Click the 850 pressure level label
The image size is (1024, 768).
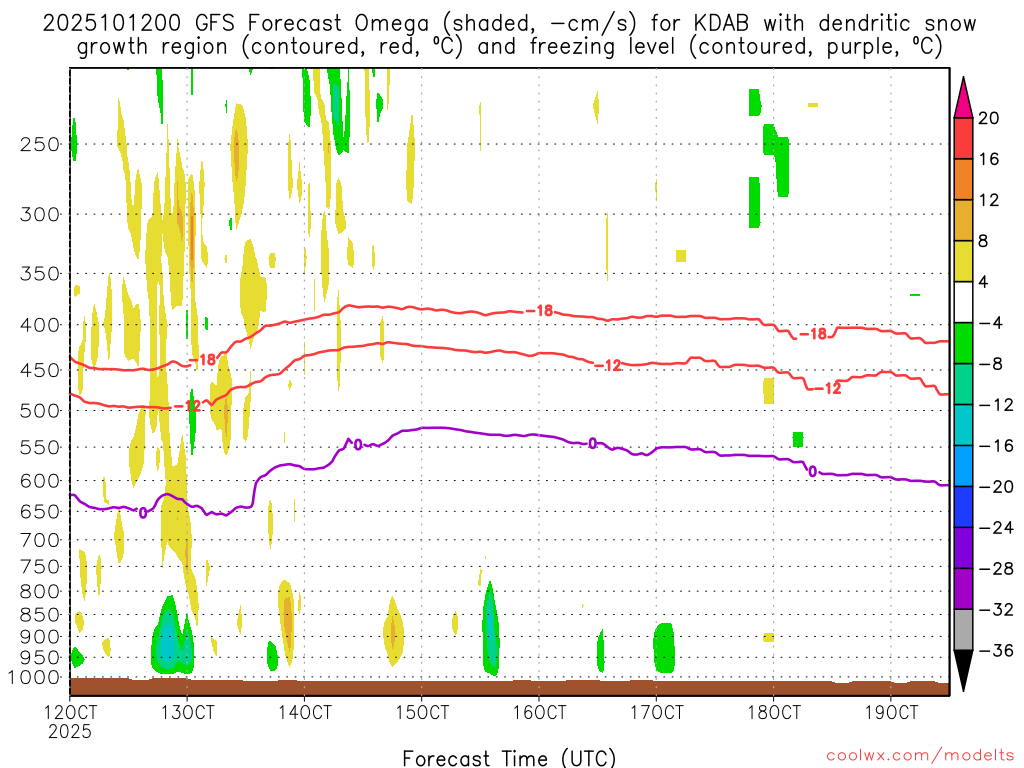click(40, 615)
